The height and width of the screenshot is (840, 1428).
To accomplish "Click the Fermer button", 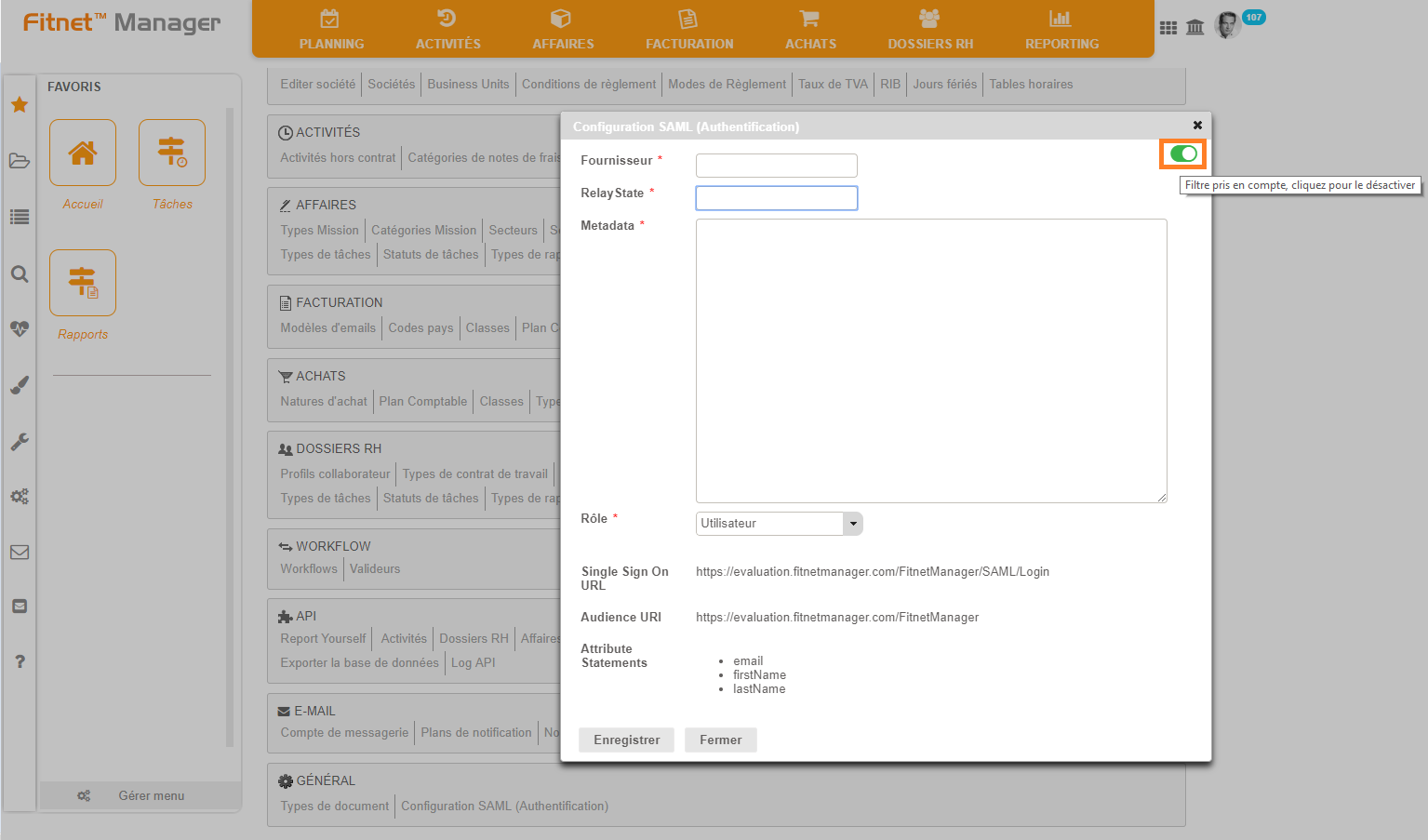I will [x=720, y=740].
